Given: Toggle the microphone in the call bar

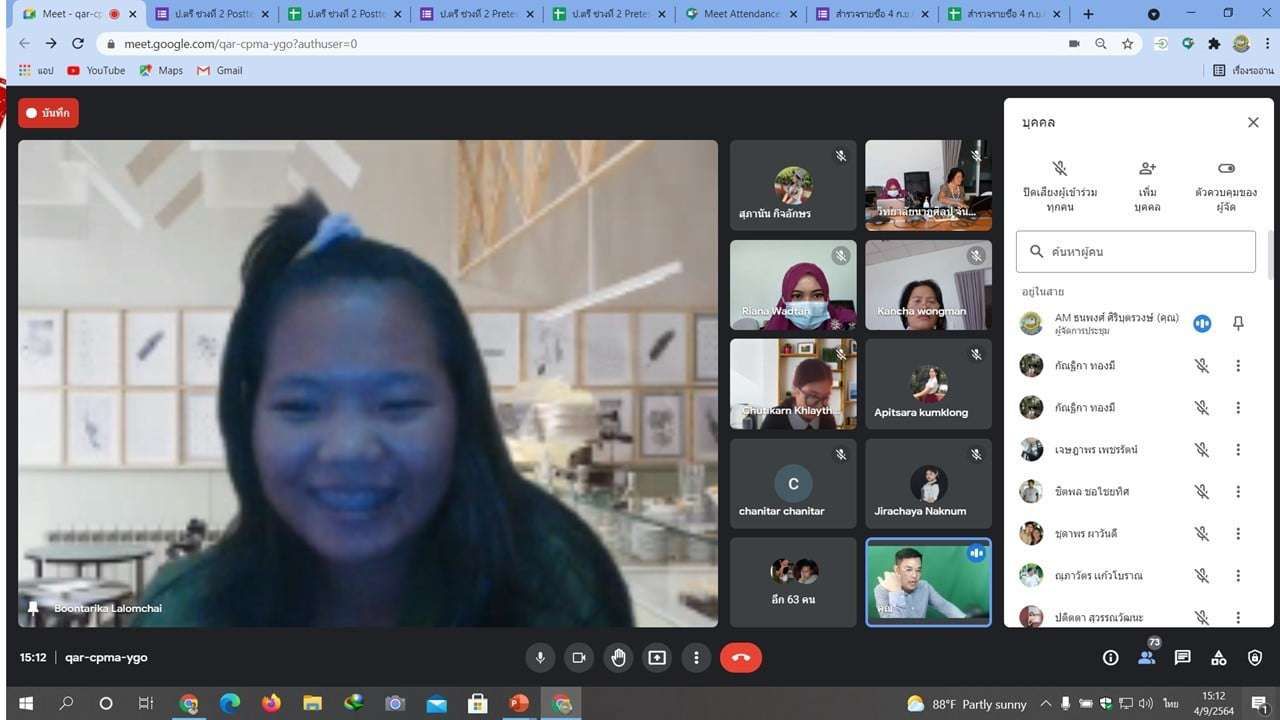Looking at the screenshot, I should coord(540,657).
